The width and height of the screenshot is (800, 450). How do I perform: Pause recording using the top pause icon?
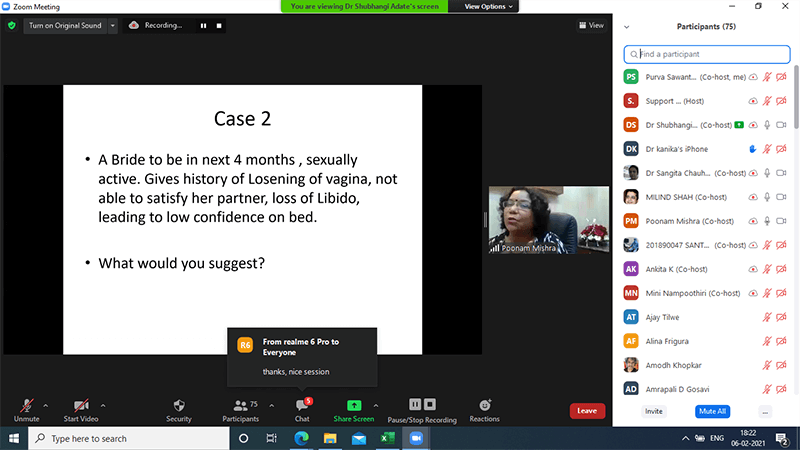(202, 25)
